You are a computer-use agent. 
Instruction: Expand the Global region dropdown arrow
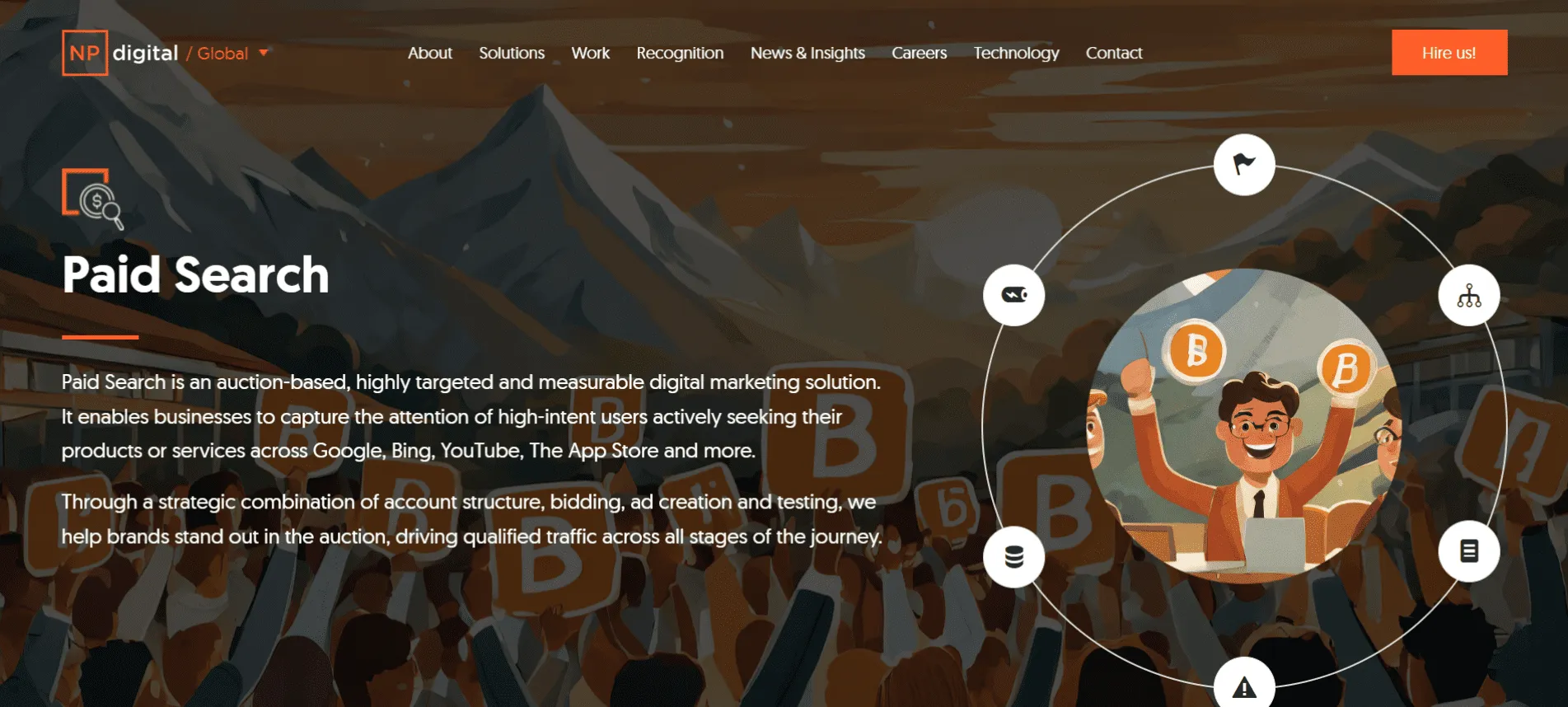tap(264, 53)
